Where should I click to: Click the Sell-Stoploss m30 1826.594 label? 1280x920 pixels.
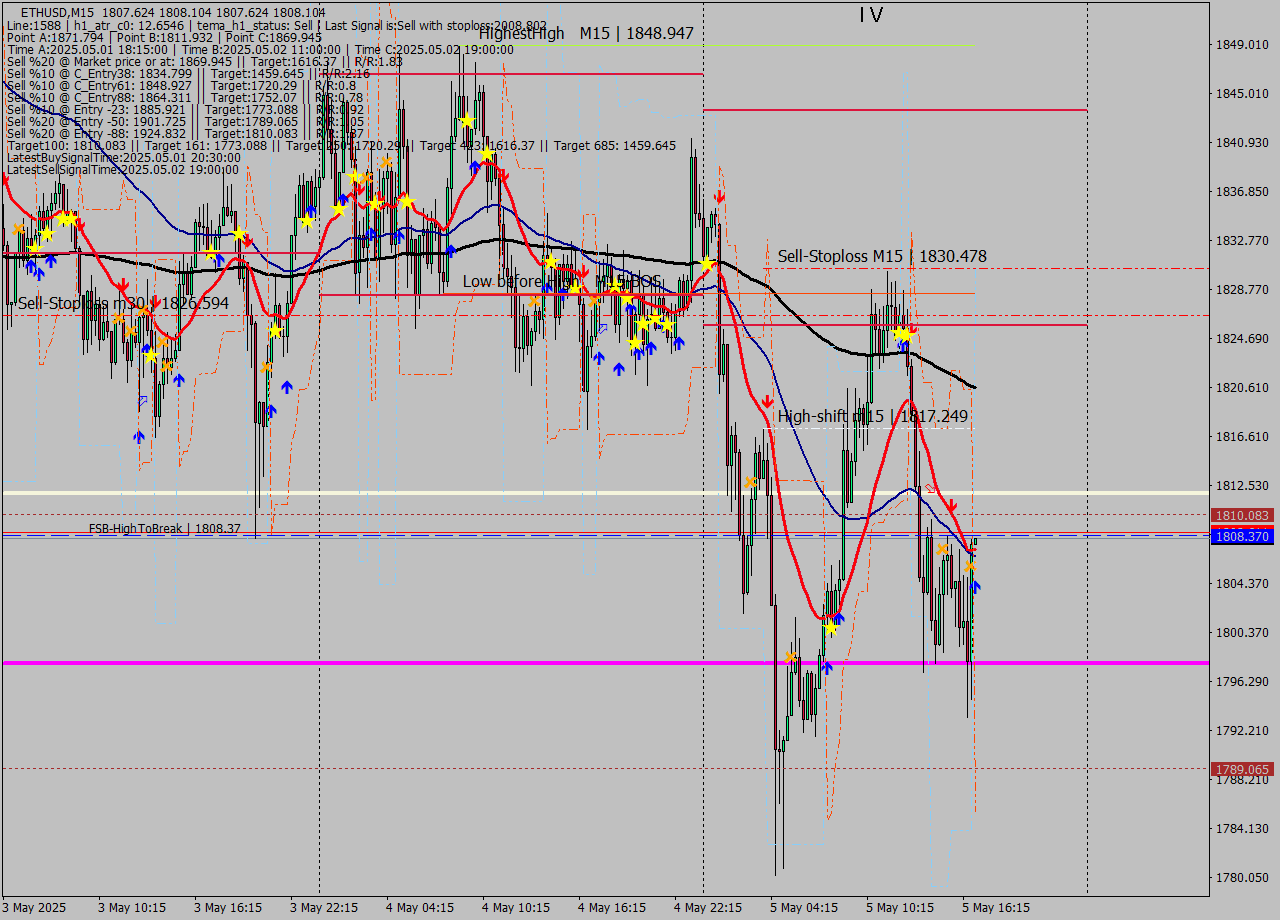click(123, 303)
